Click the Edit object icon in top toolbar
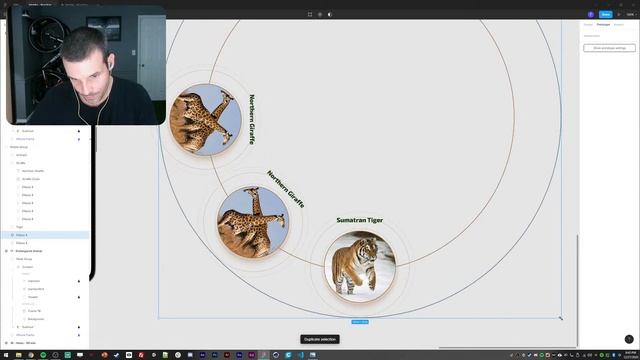This screenshot has height=360, width=640. pos(310,14)
